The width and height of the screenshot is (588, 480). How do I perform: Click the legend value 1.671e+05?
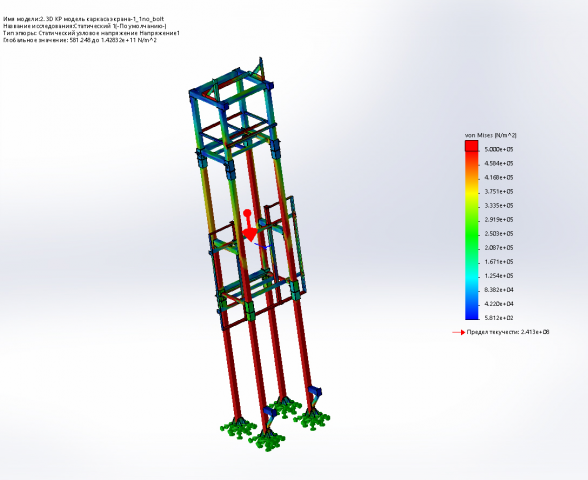(x=499, y=262)
